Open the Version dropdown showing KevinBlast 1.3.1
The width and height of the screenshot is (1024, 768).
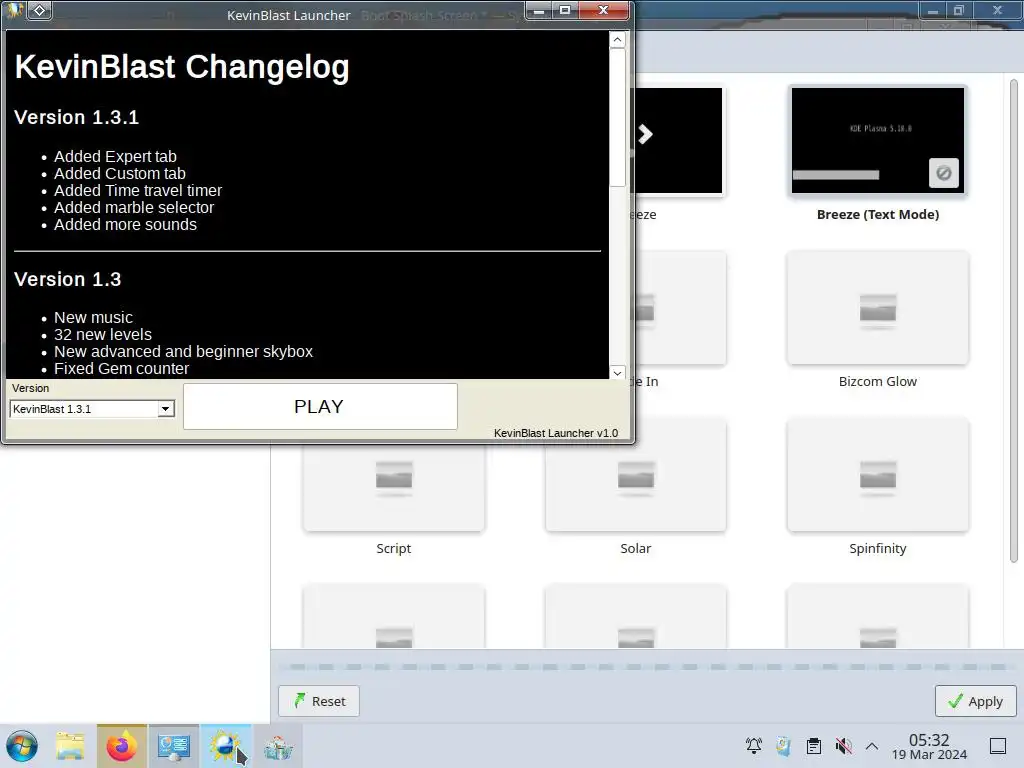[92, 409]
